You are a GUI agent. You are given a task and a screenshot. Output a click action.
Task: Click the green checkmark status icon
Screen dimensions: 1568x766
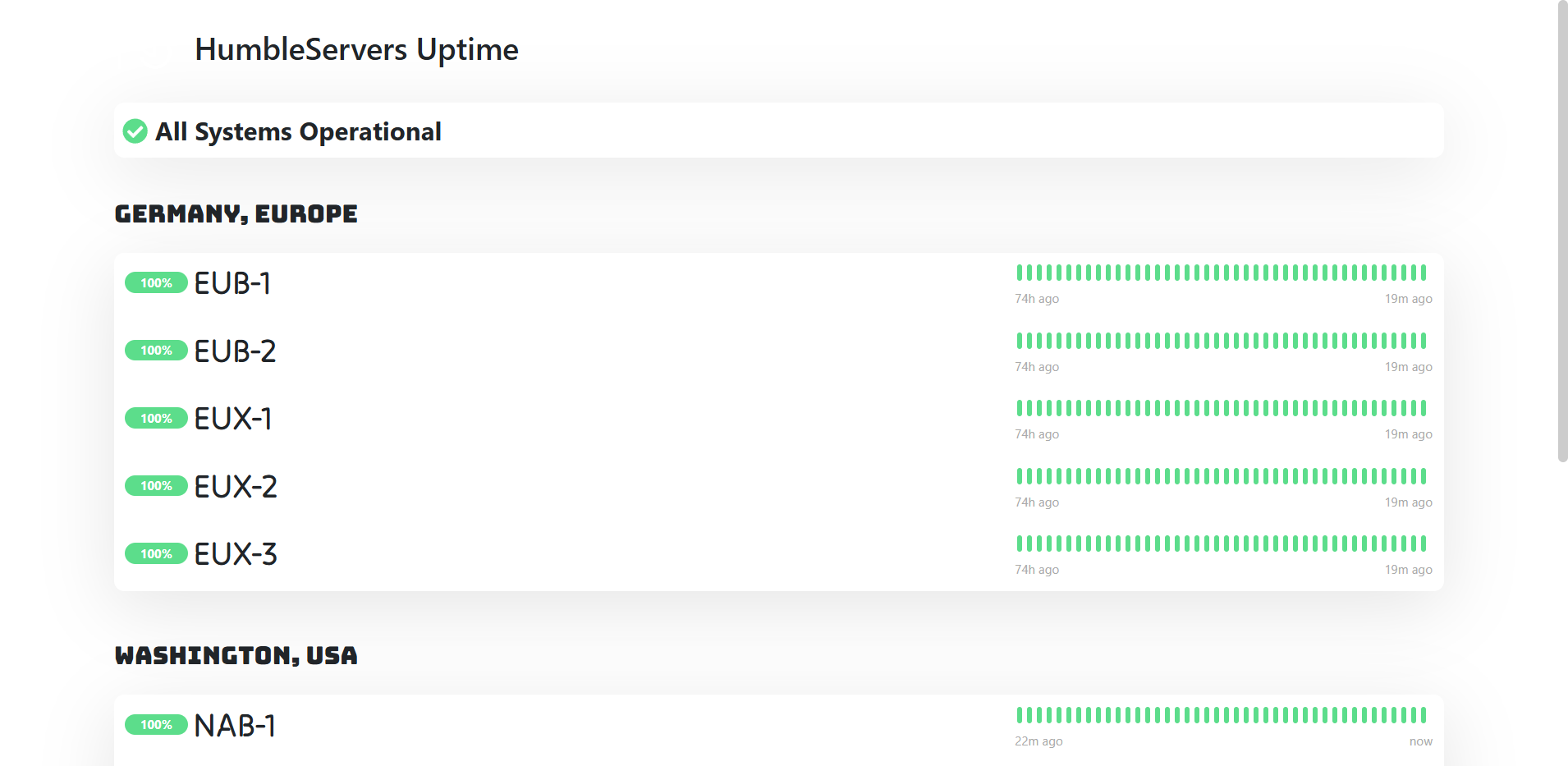coord(135,131)
